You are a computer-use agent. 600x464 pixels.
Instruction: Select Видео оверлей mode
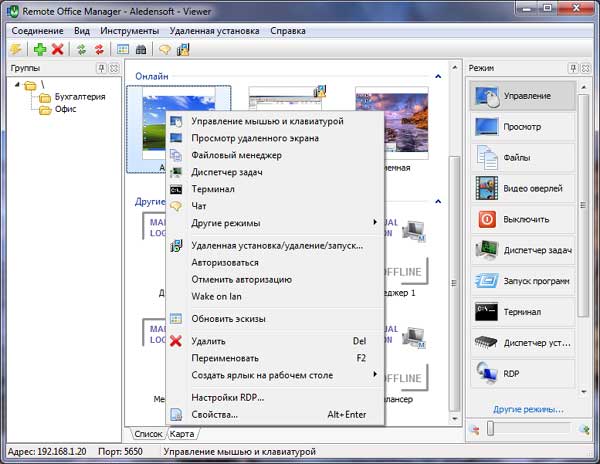(x=523, y=188)
